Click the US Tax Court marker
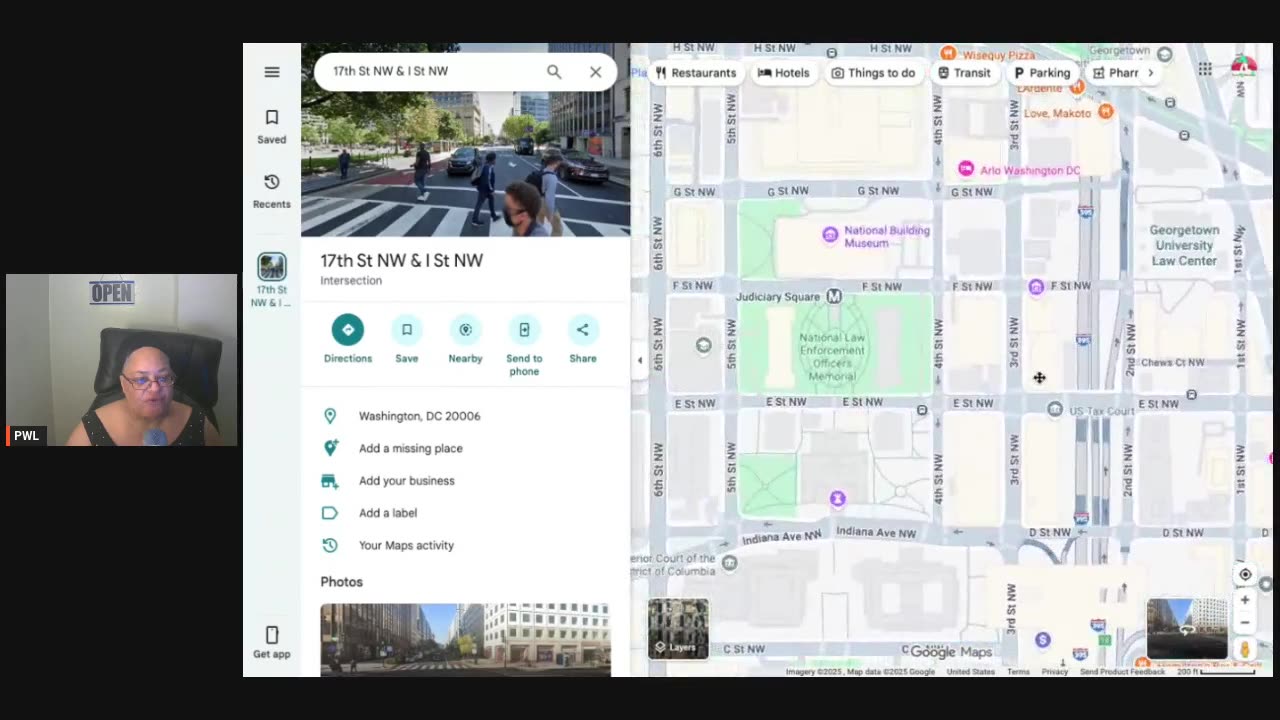The width and height of the screenshot is (1280, 720). (x=1054, y=409)
